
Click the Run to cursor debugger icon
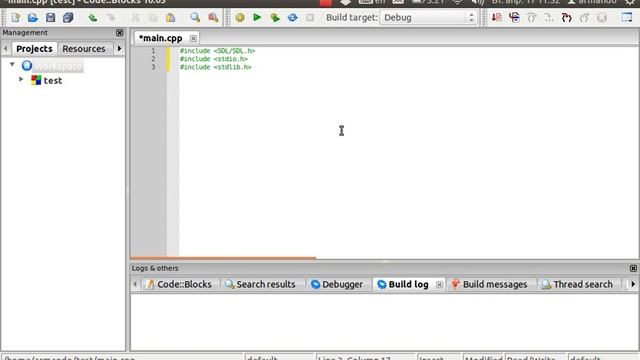514,18
